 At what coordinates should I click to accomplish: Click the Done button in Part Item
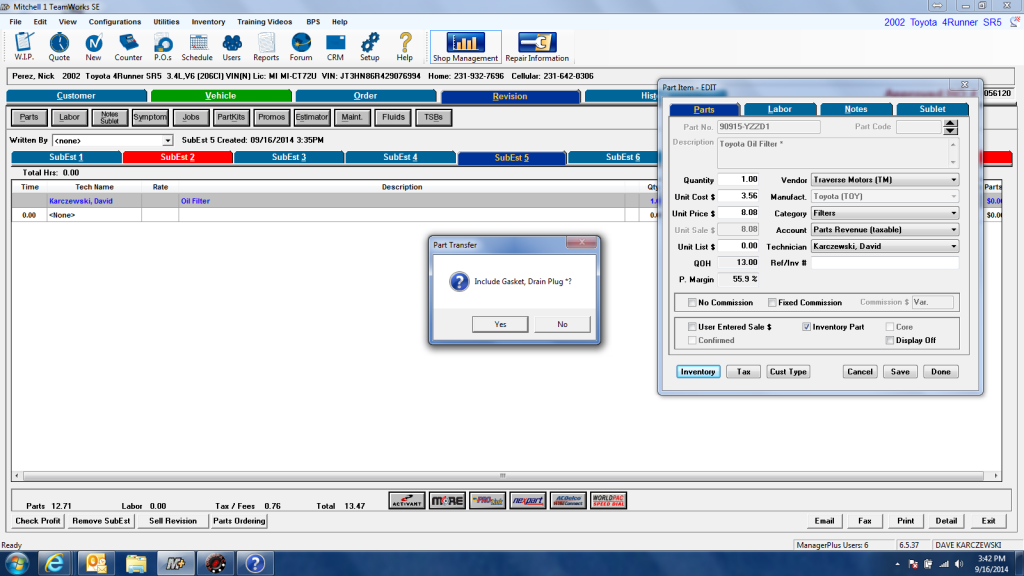tap(940, 372)
